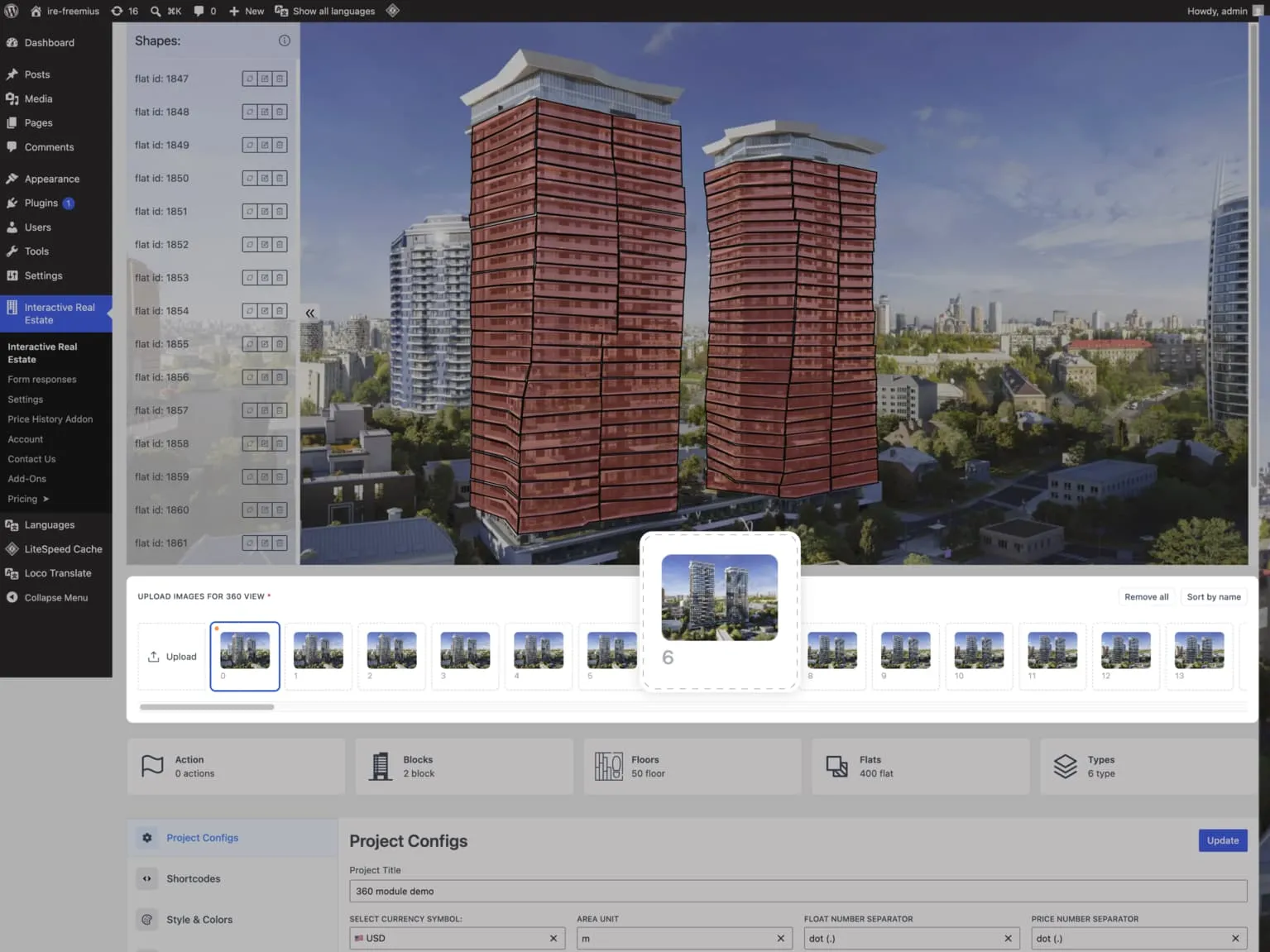Delete the shape for flat id 1861

coord(280,543)
